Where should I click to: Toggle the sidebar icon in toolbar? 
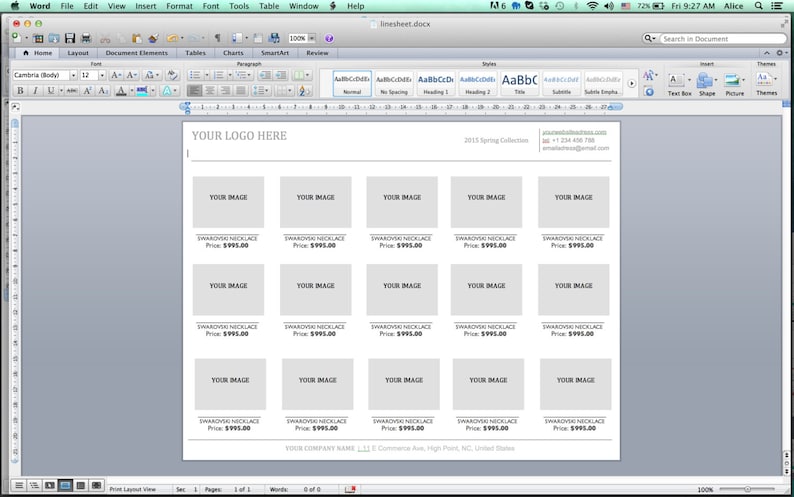pyautogui.click(x=237, y=38)
